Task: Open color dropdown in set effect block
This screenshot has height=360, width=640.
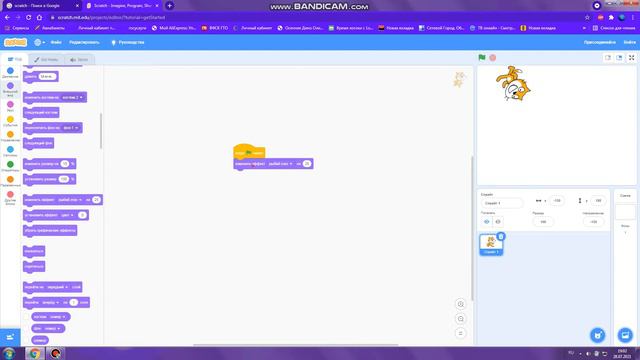Action: [x=66, y=215]
